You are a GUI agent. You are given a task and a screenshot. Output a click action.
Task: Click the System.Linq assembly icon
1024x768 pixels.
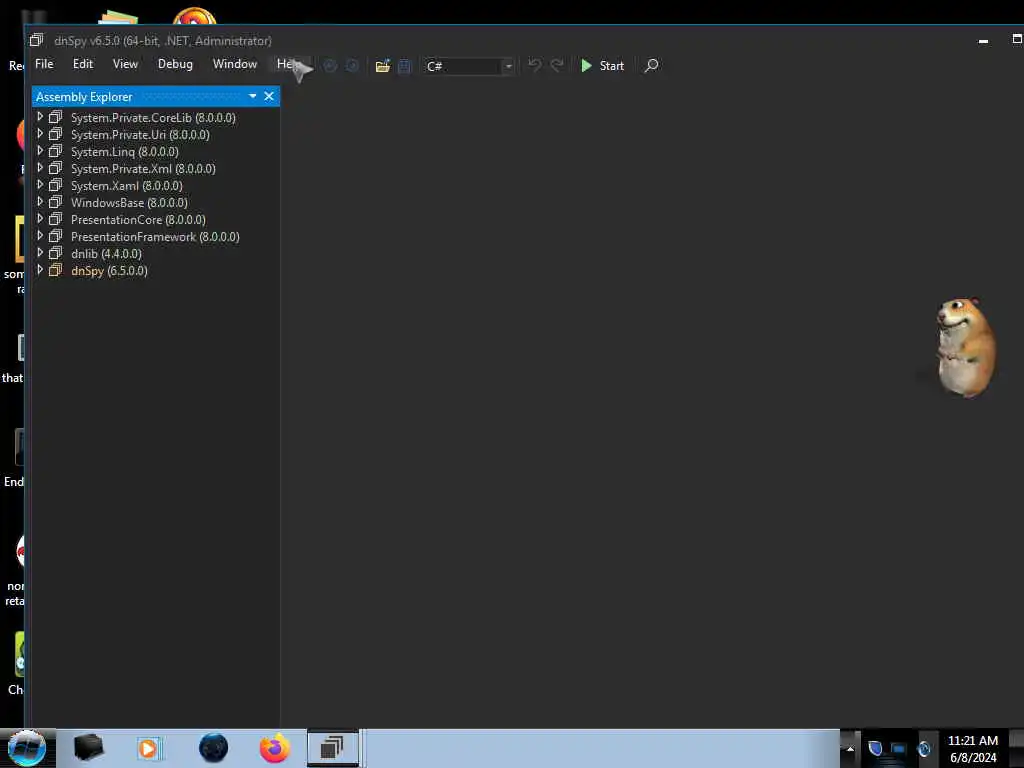(x=56, y=151)
